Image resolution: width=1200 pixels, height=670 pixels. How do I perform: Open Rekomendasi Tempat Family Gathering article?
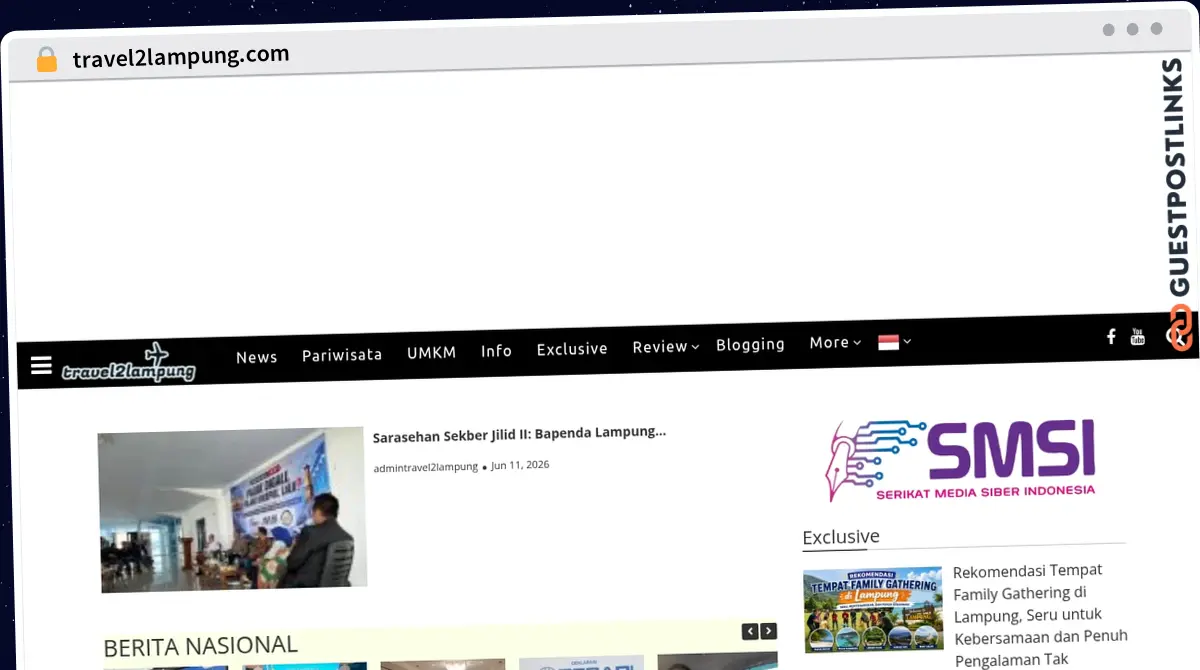(x=1040, y=614)
